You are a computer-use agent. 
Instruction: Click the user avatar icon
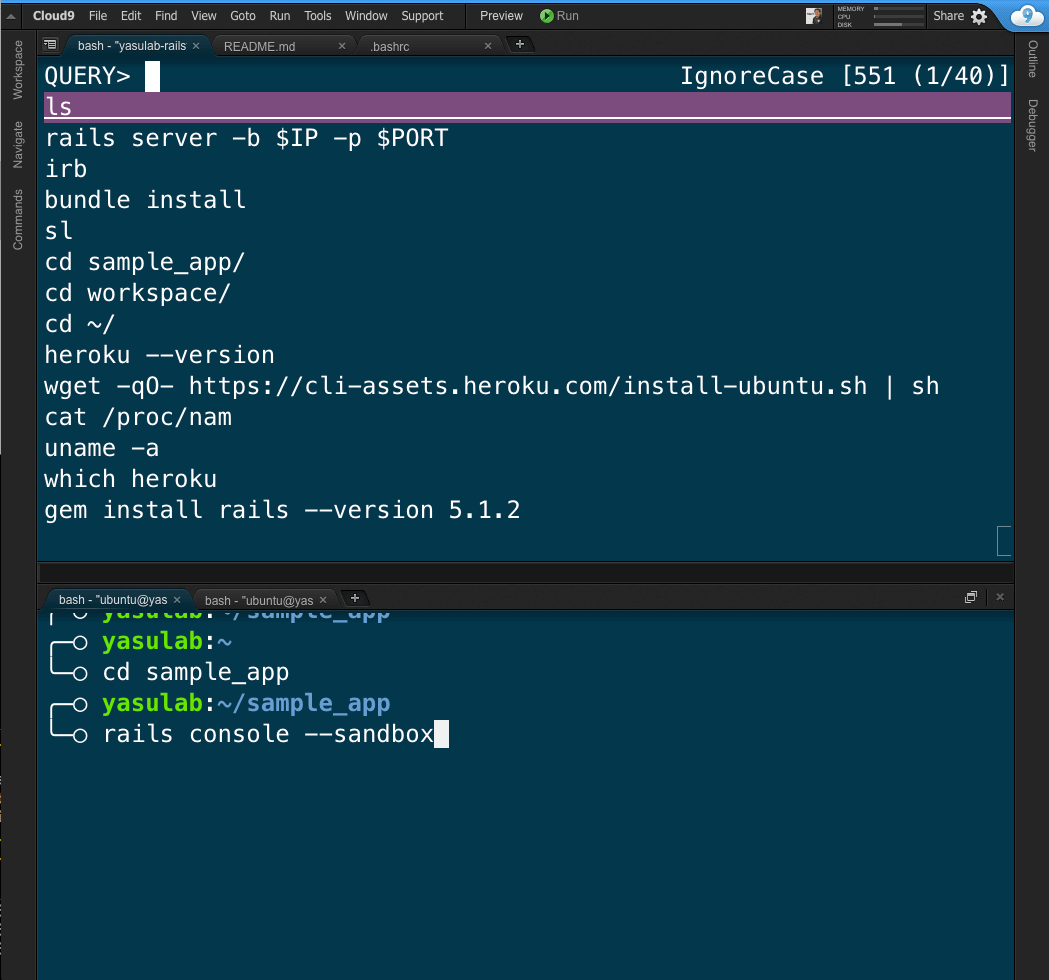(814, 16)
